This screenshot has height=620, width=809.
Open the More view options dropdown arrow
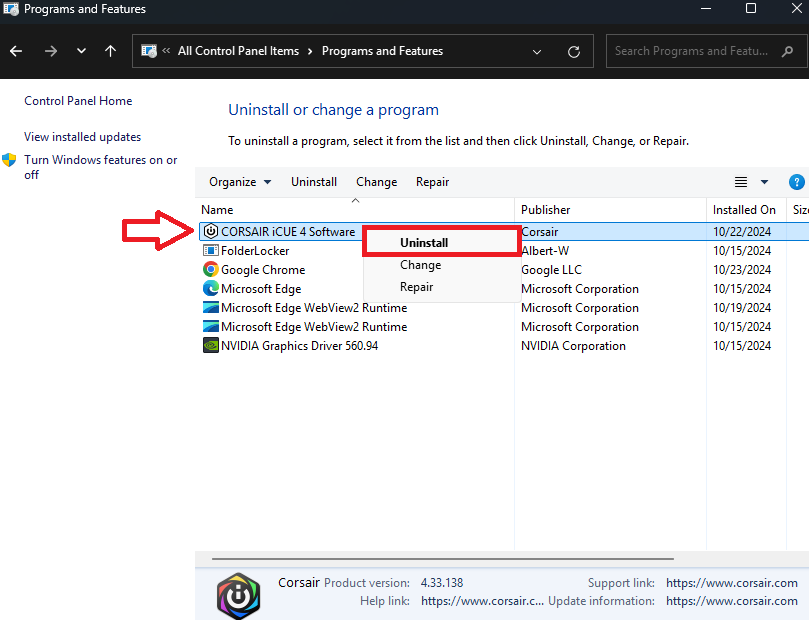[765, 182]
